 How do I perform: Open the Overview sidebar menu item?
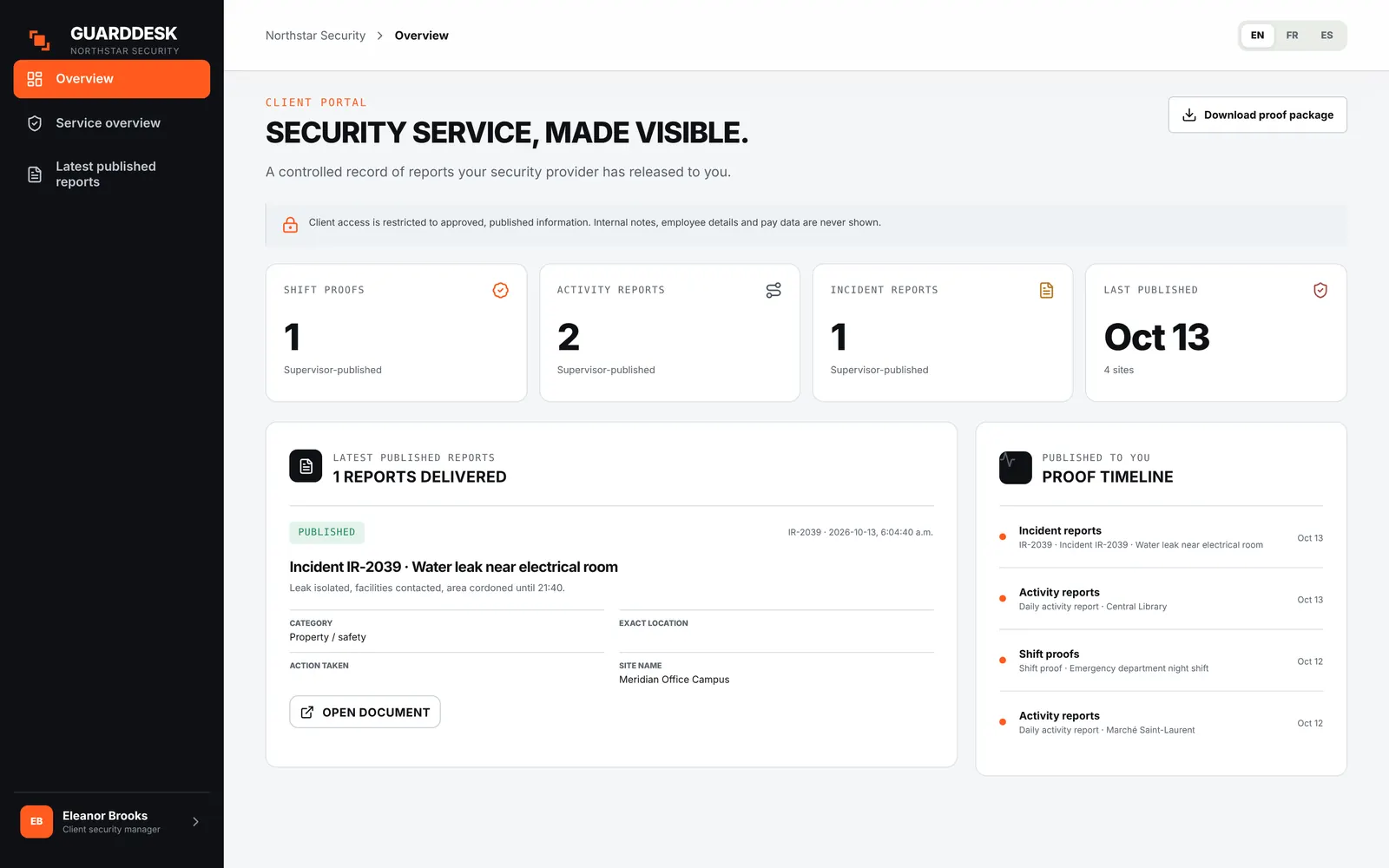point(112,79)
